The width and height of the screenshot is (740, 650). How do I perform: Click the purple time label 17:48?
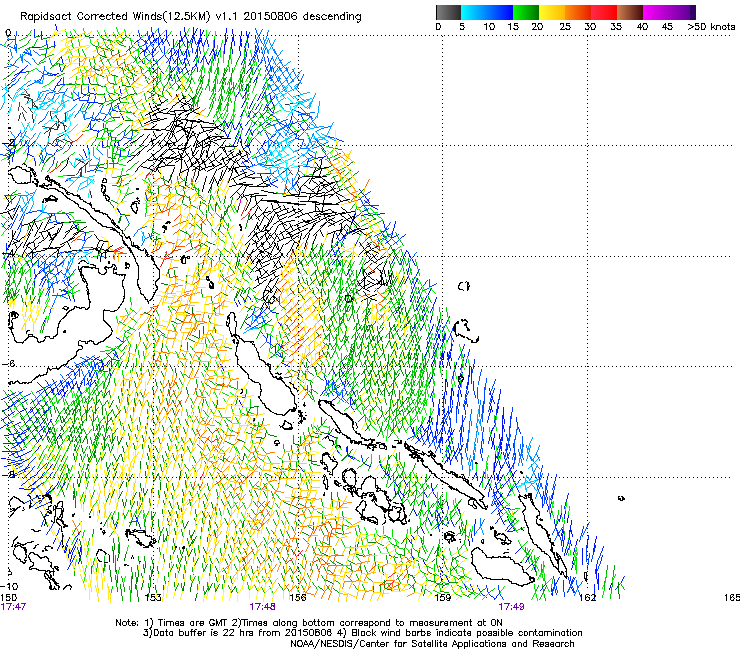tap(262, 607)
